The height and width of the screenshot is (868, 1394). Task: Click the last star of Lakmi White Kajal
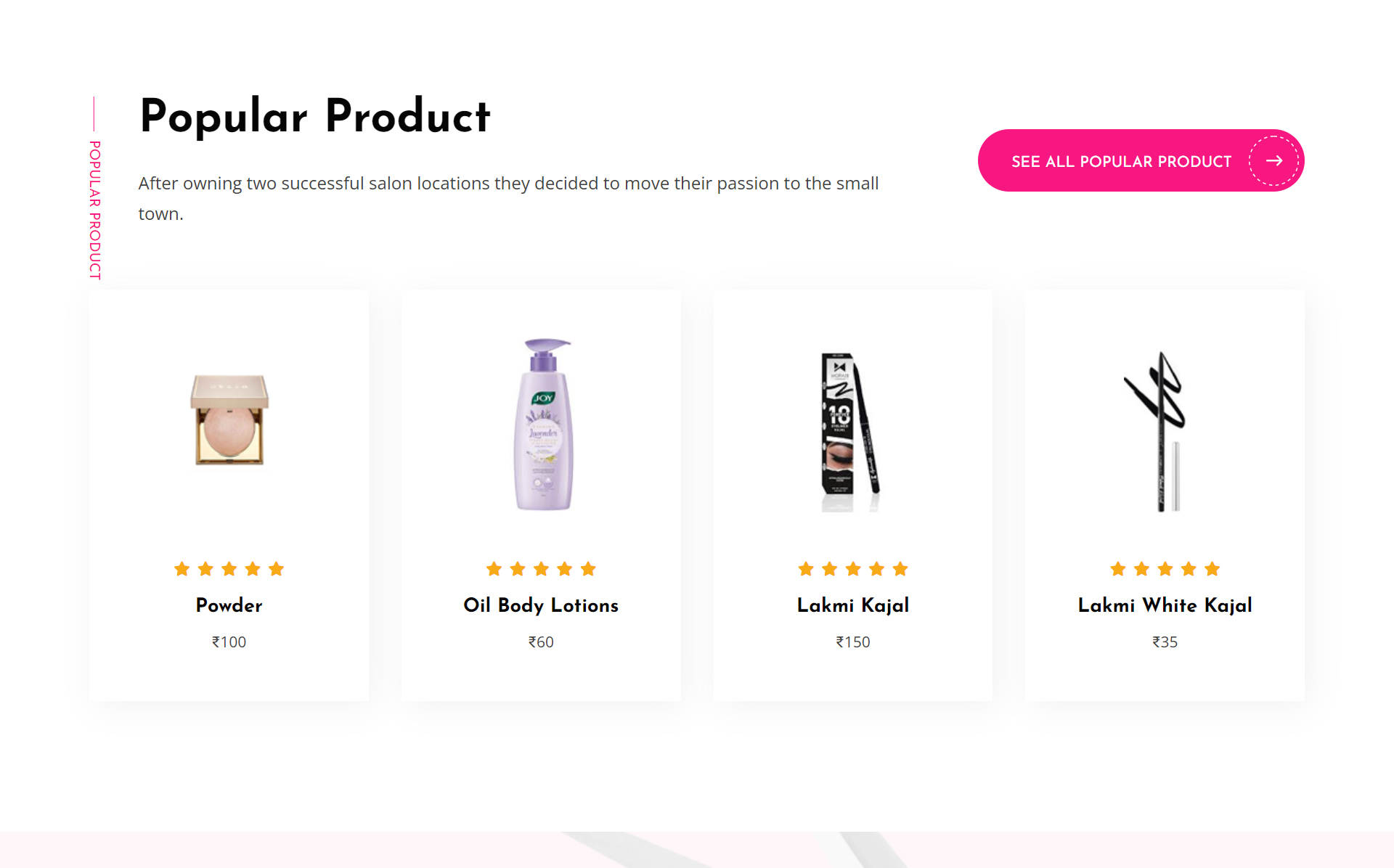(x=1212, y=569)
